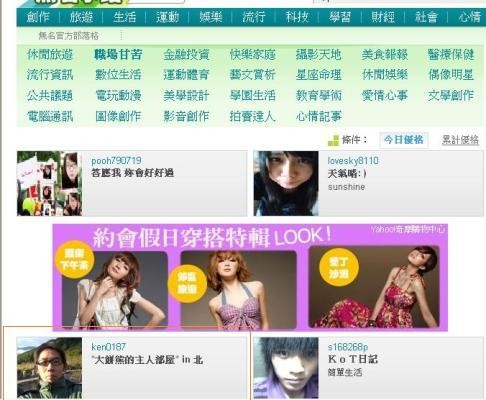The height and width of the screenshot is (400, 486).
Task: Open the 攝影天地 category
Action: click(x=318, y=54)
